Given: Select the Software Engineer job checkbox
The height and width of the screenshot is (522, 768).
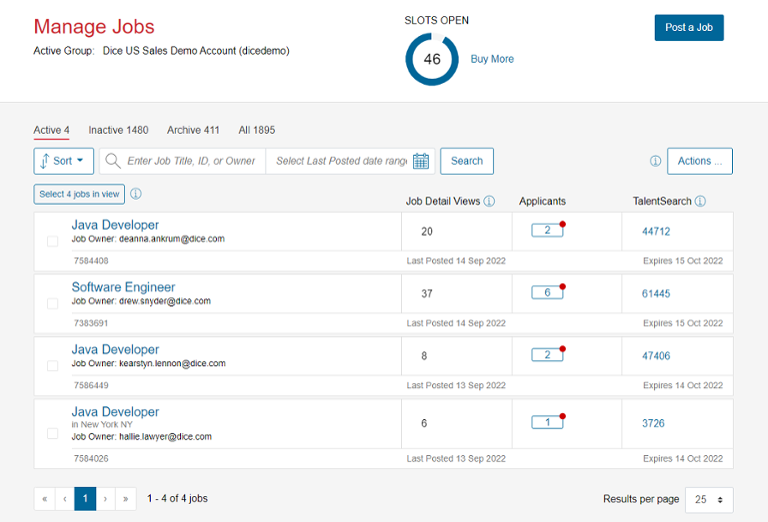Looking at the screenshot, I should [53, 303].
